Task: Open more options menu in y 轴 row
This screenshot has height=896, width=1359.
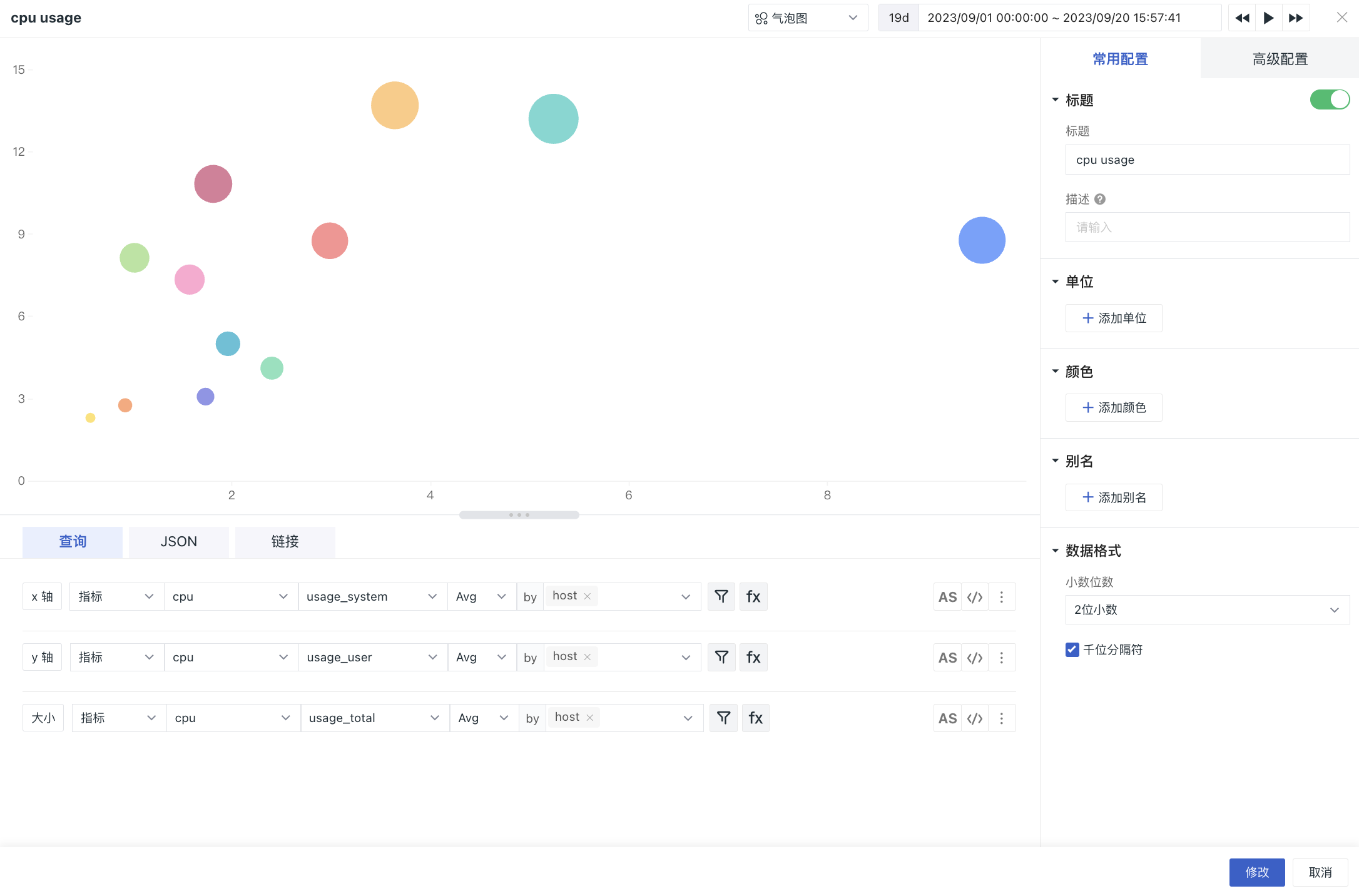Action: 1002,658
